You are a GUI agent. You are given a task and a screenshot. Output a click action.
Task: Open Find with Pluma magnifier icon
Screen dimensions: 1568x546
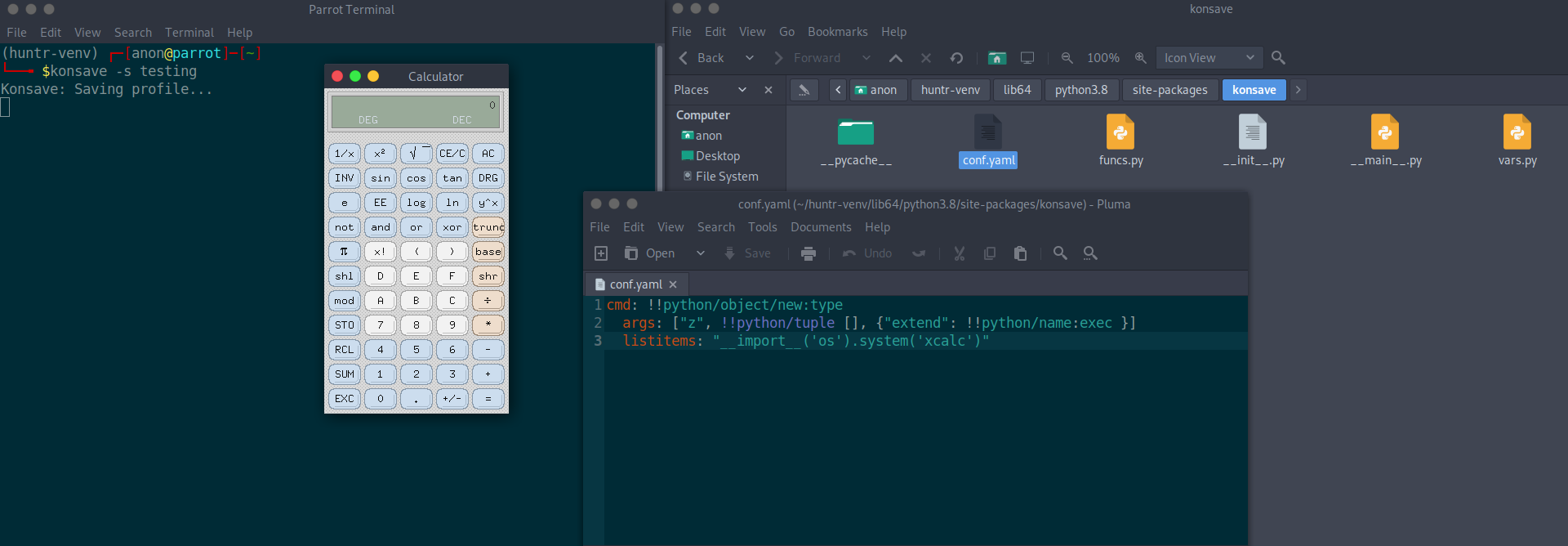(x=1060, y=253)
